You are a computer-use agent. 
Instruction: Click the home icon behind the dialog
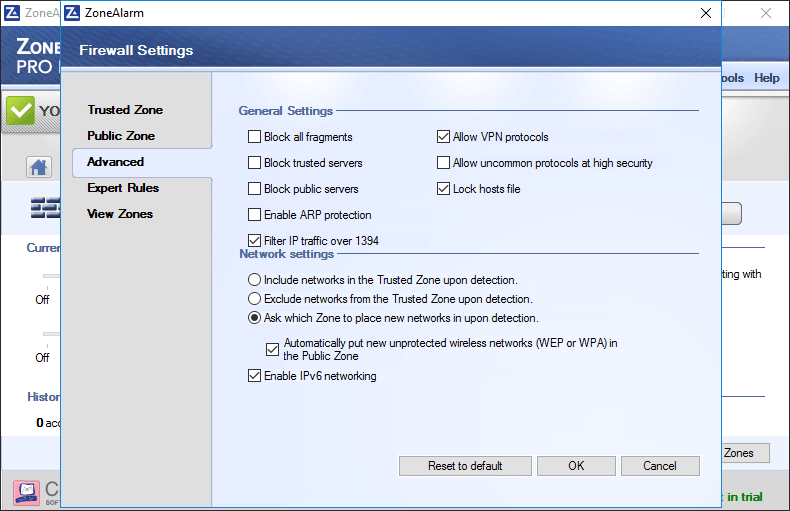39,167
